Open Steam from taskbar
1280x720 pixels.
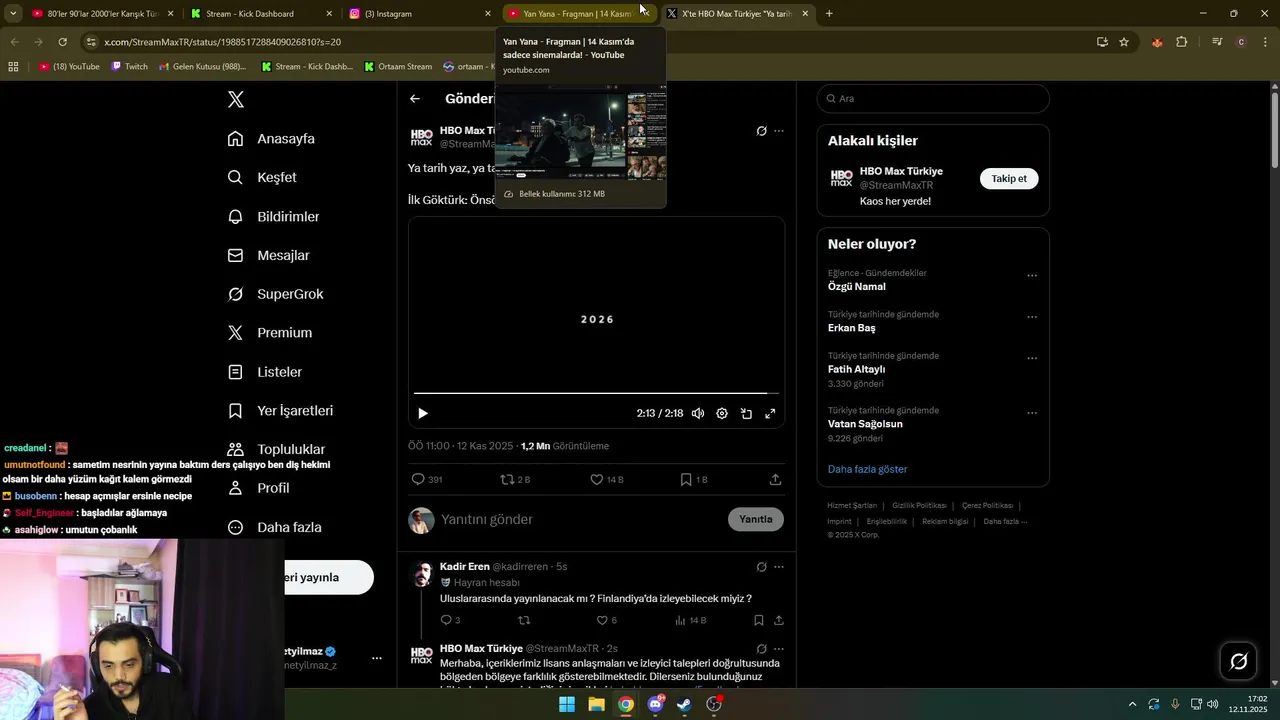point(684,704)
